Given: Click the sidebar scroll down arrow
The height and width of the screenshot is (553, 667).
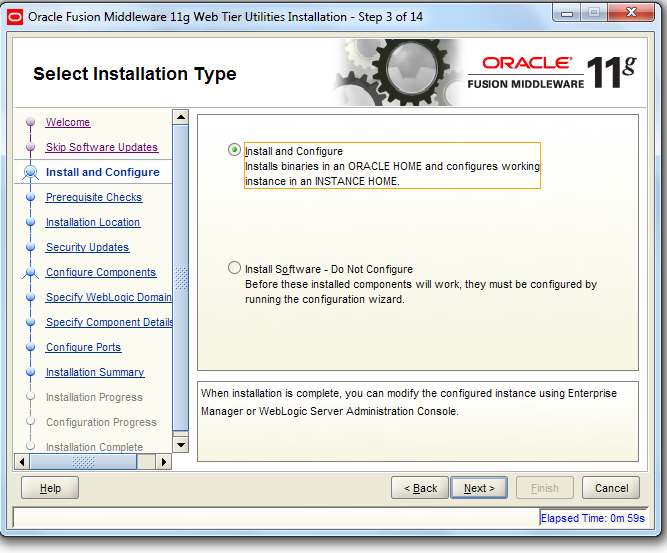Looking at the screenshot, I should [181, 445].
